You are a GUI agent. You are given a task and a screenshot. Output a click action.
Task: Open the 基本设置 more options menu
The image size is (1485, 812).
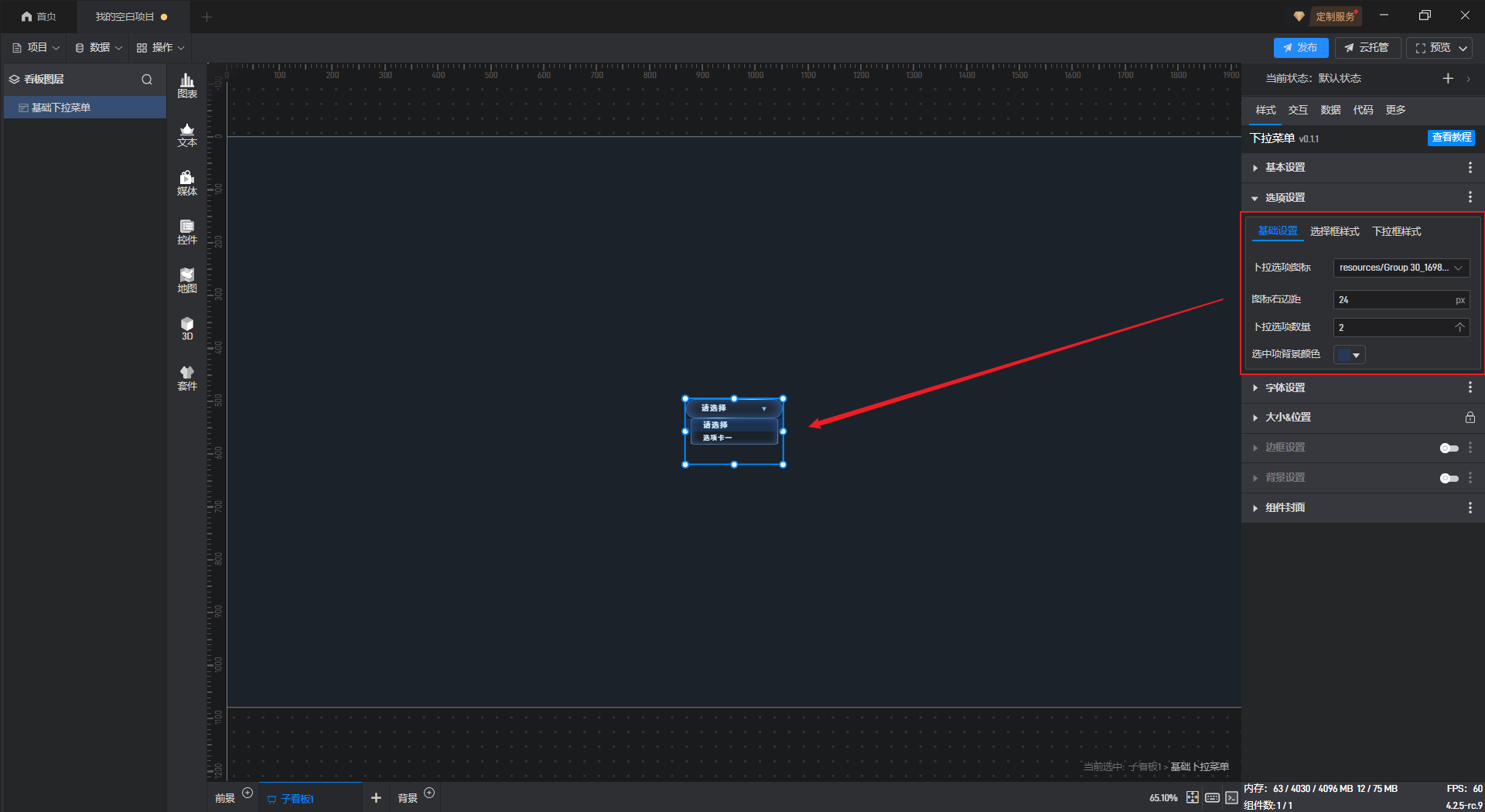coord(1470,168)
